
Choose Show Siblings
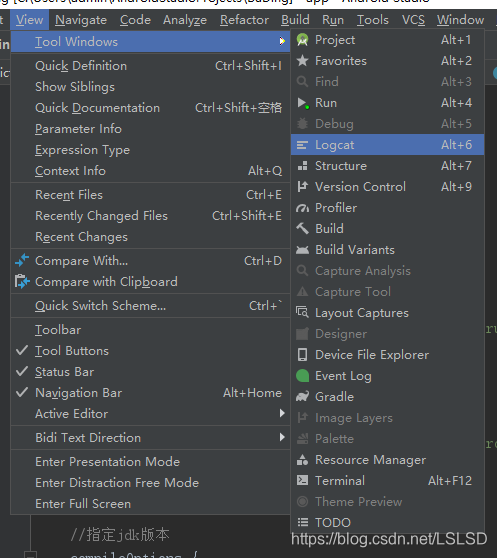(151, 87)
